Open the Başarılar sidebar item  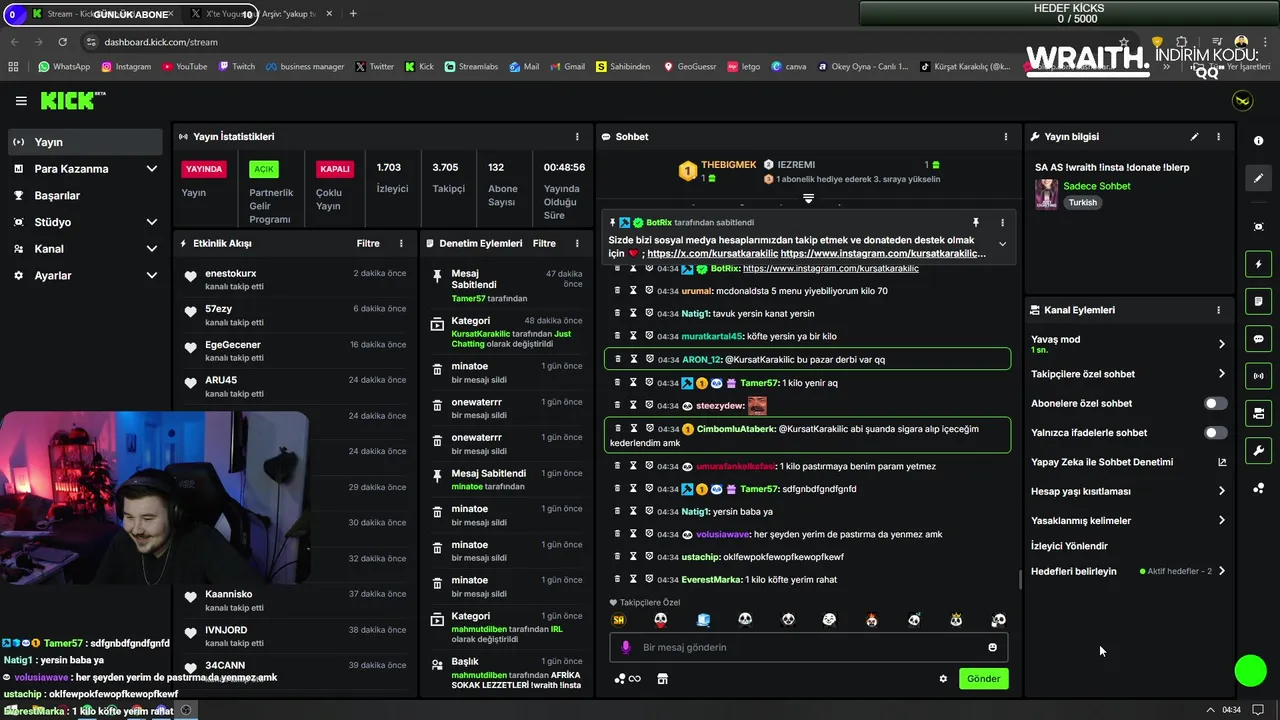tap(85, 195)
